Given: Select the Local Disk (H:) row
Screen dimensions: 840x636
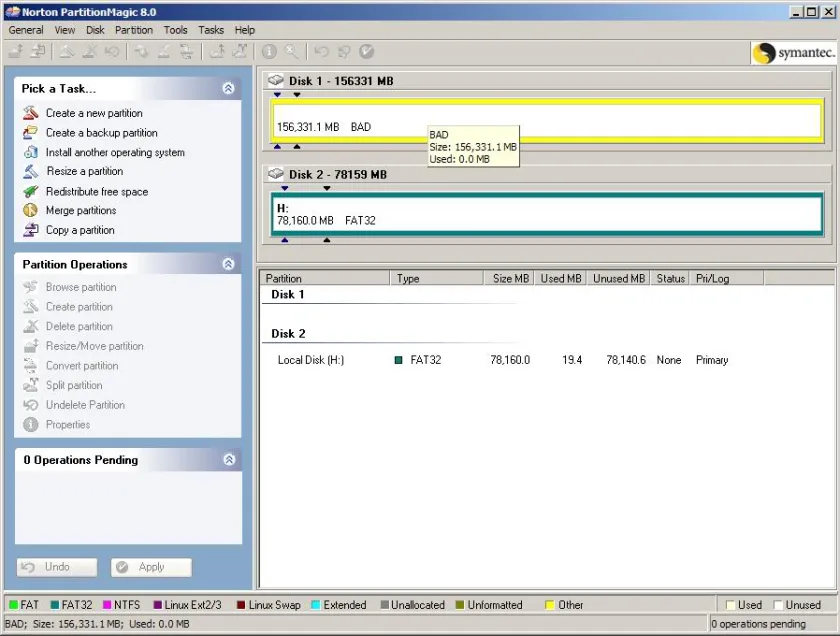Looking at the screenshot, I should click(x=546, y=360).
